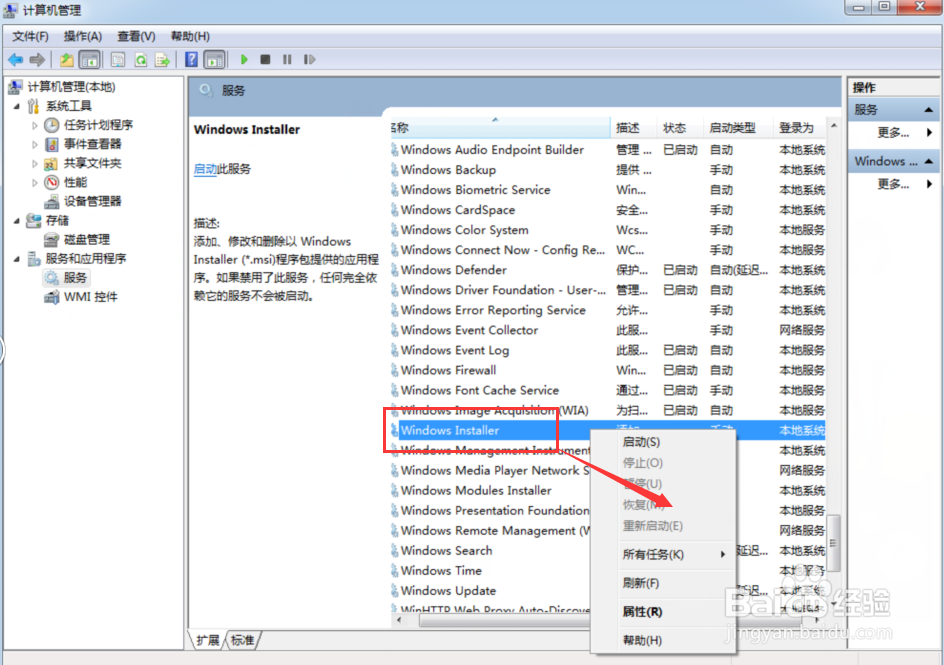Click the export list icon
Viewport: 944px width, 665px height.
click(164, 59)
